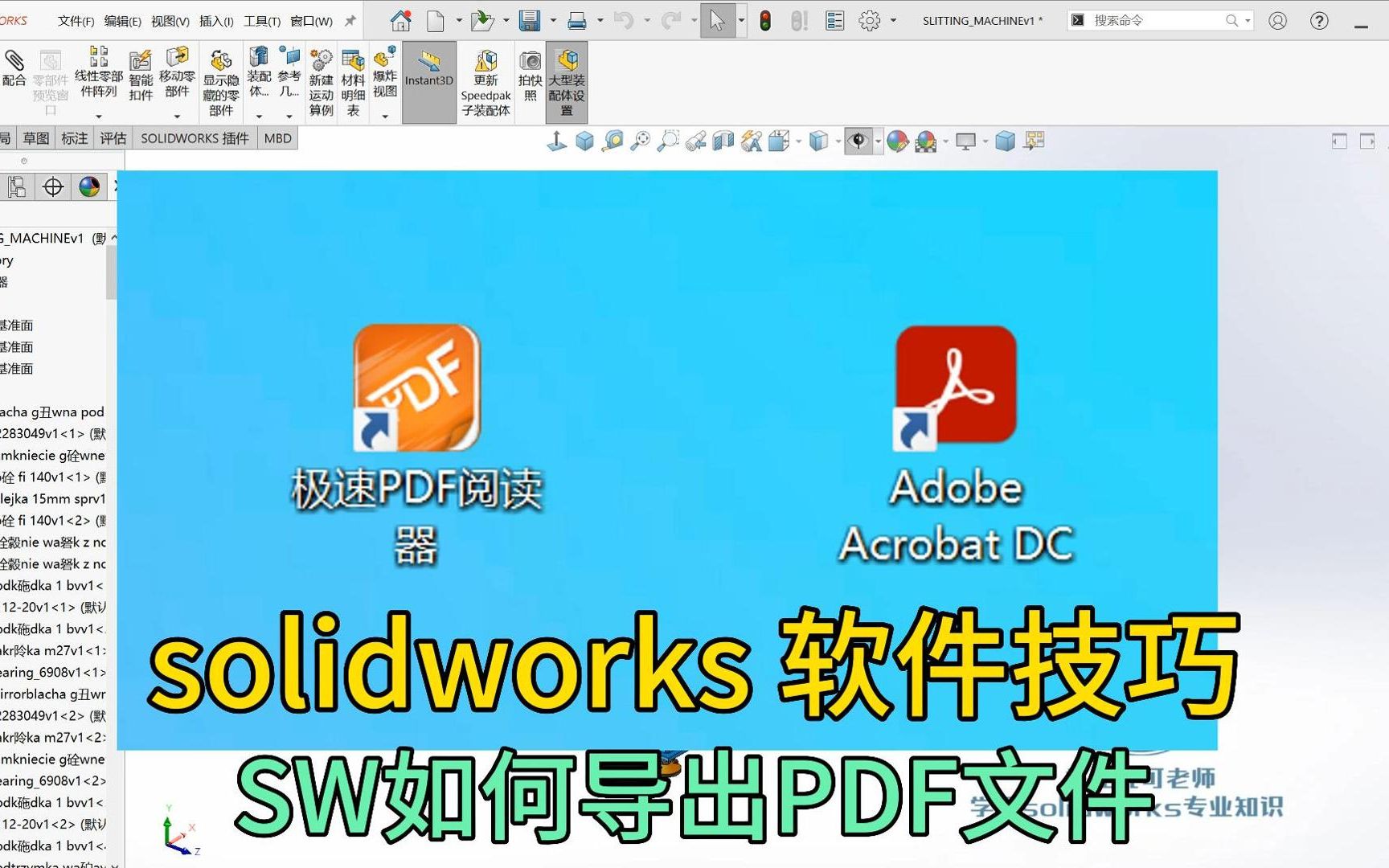Image resolution: width=1389 pixels, height=868 pixels.
Task: Take Snapshot (拍快照) camera icon
Action: pyautogui.click(x=531, y=76)
